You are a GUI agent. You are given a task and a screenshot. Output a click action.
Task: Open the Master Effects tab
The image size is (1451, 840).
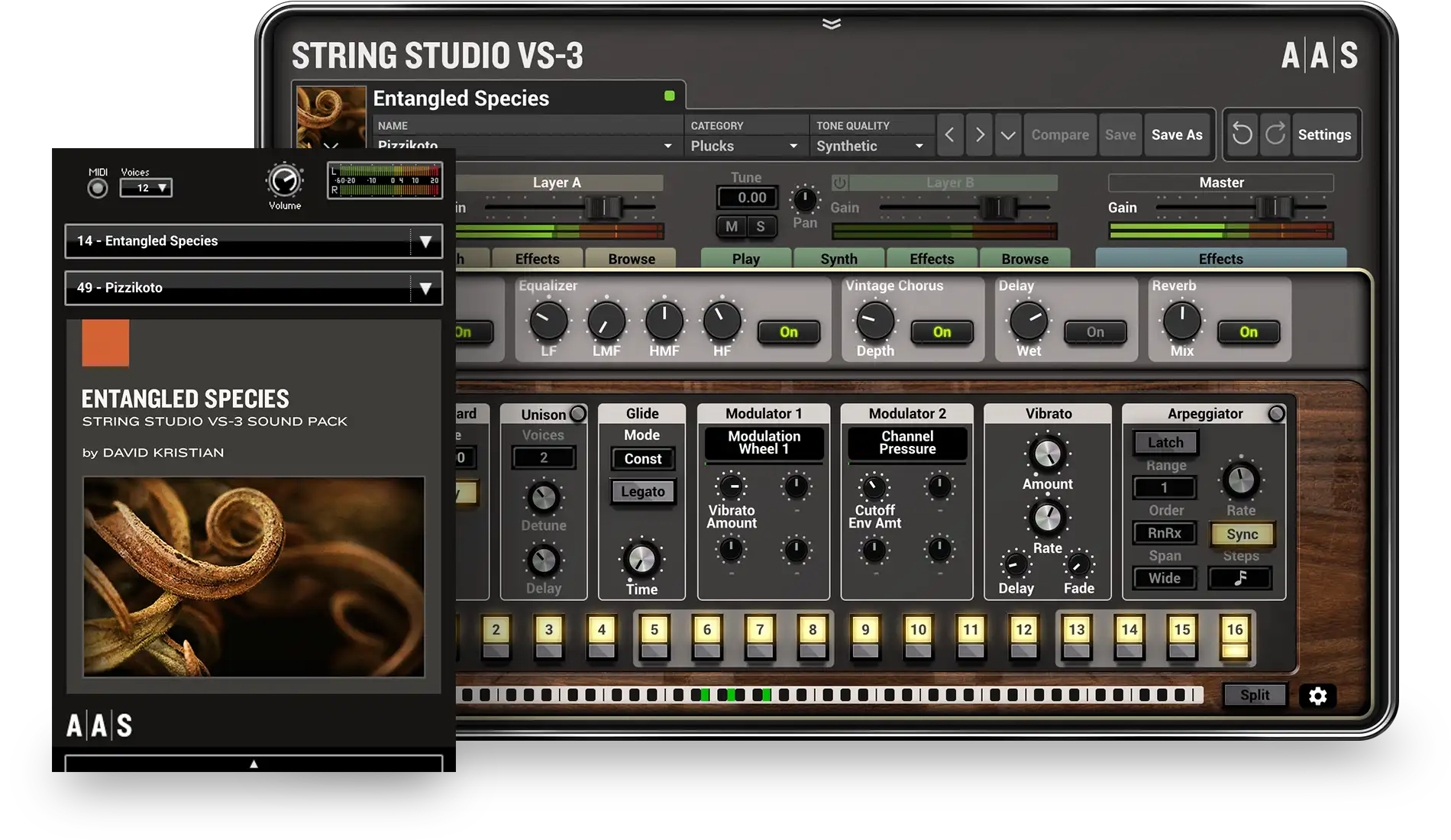1221,259
